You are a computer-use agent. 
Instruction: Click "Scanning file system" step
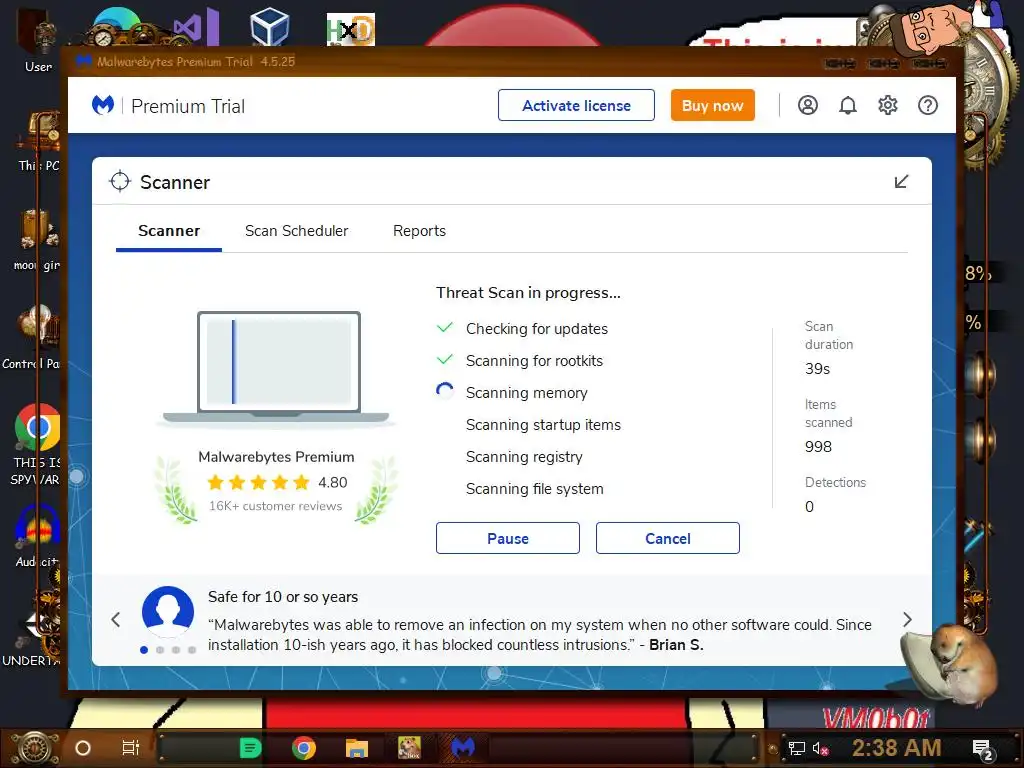point(535,489)
